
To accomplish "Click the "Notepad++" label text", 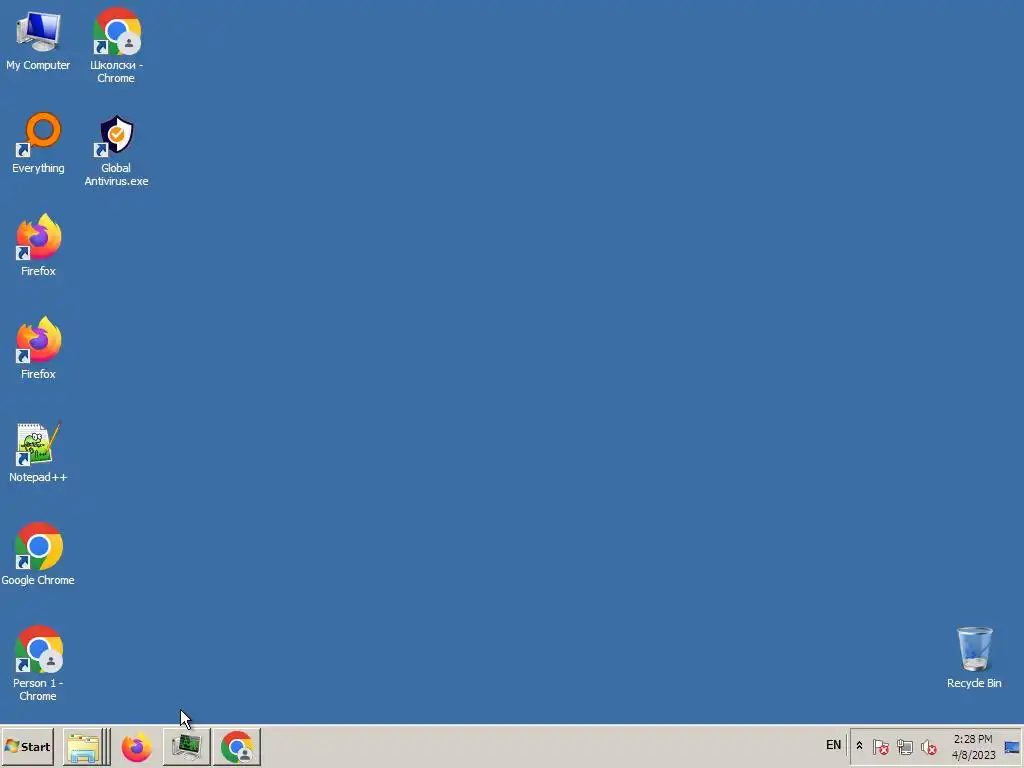I will tap(38, 477).
